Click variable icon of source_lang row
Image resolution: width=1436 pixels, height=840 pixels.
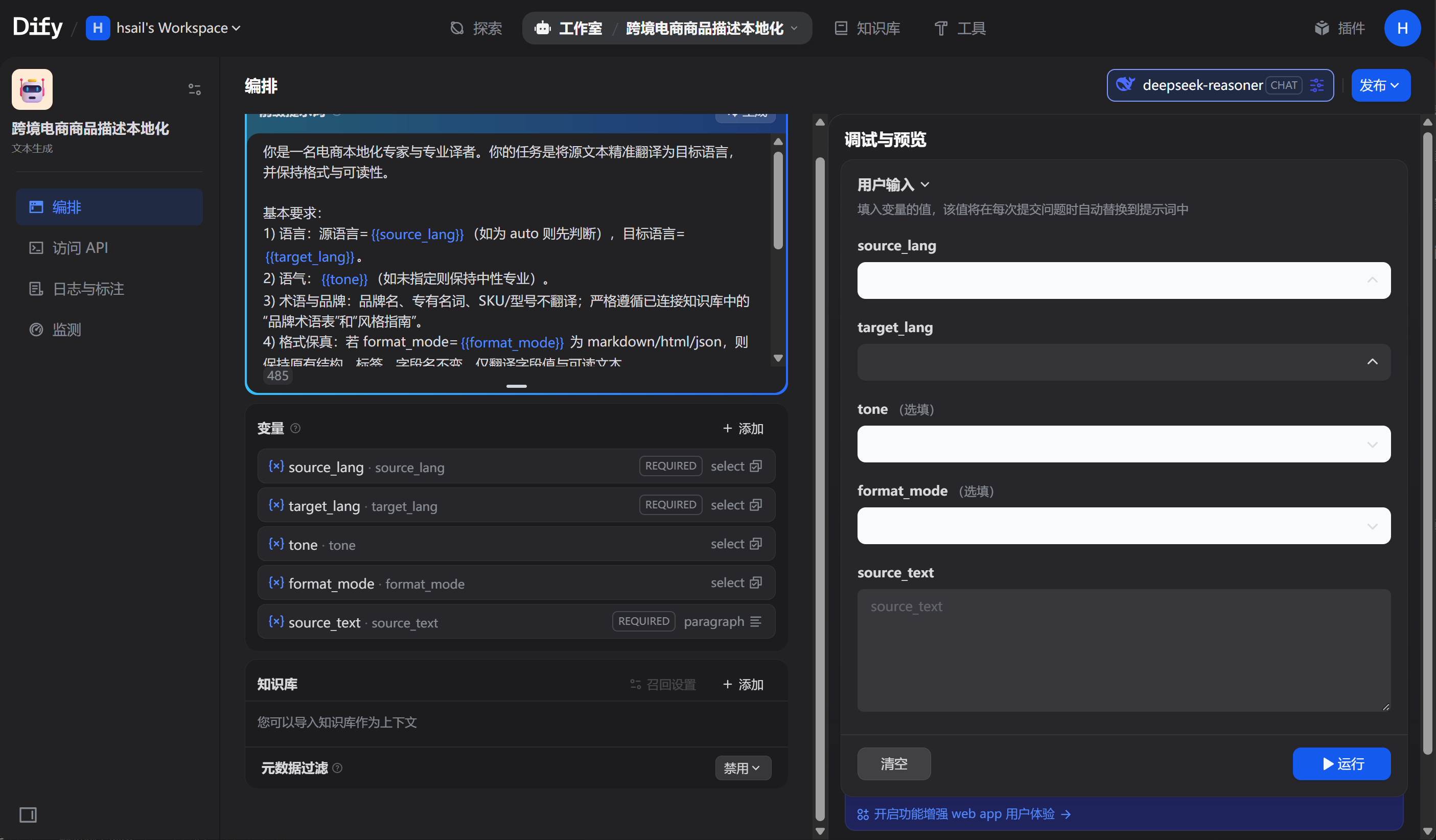point(276,466)
